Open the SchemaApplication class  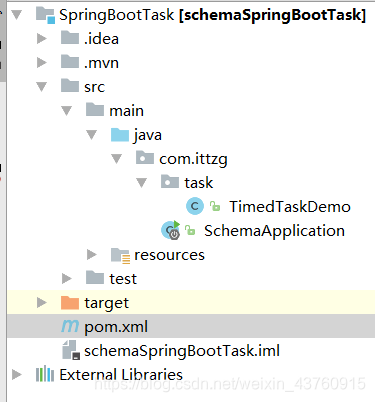(274, 231)
